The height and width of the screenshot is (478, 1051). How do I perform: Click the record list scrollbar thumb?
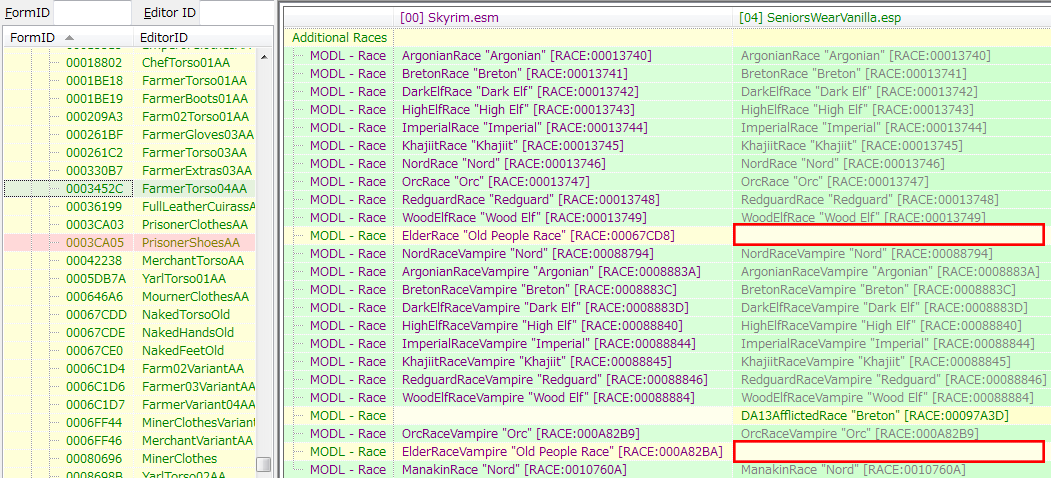[263, 464]
